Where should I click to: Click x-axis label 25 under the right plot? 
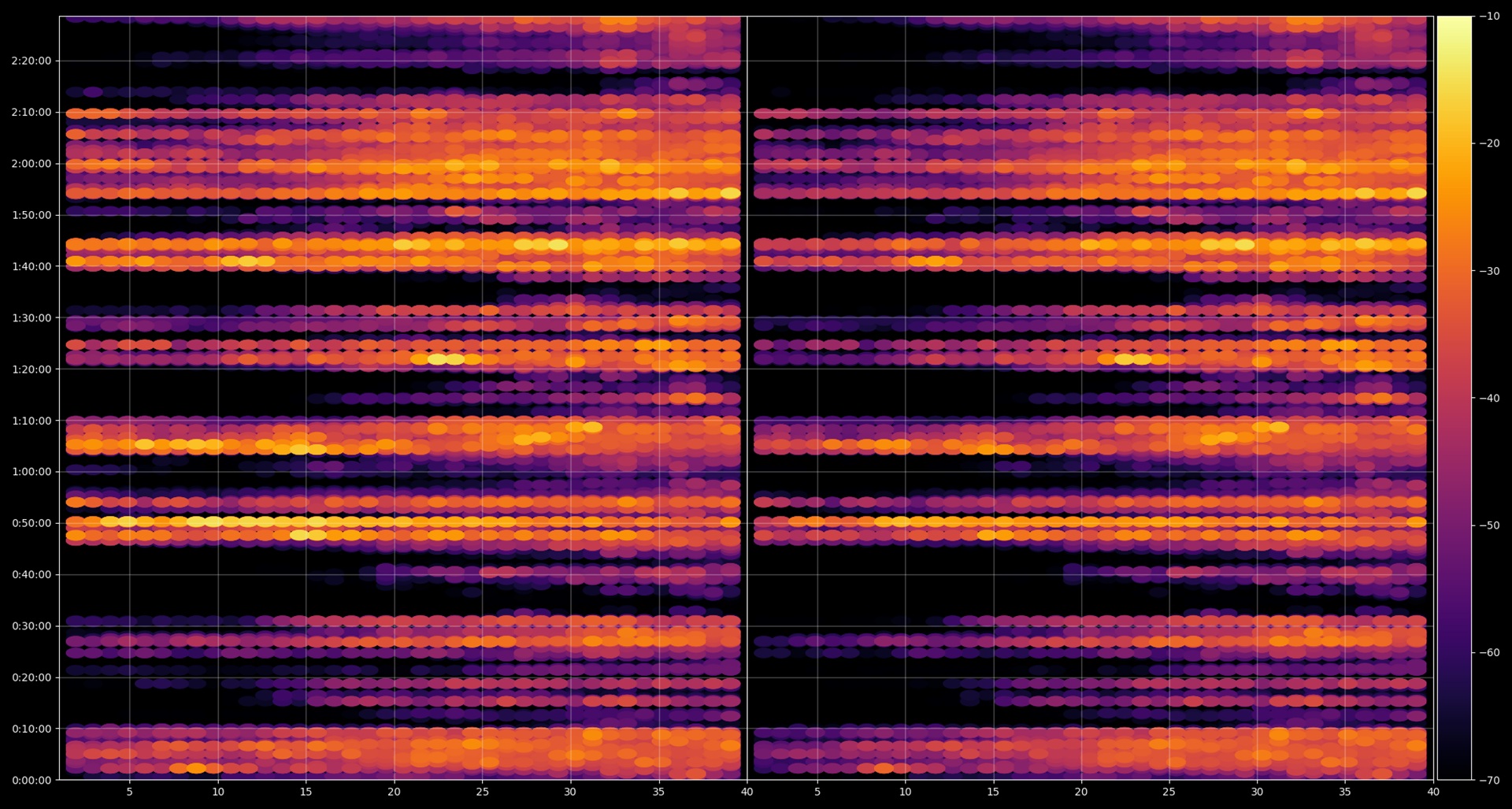pos(1169,792)
